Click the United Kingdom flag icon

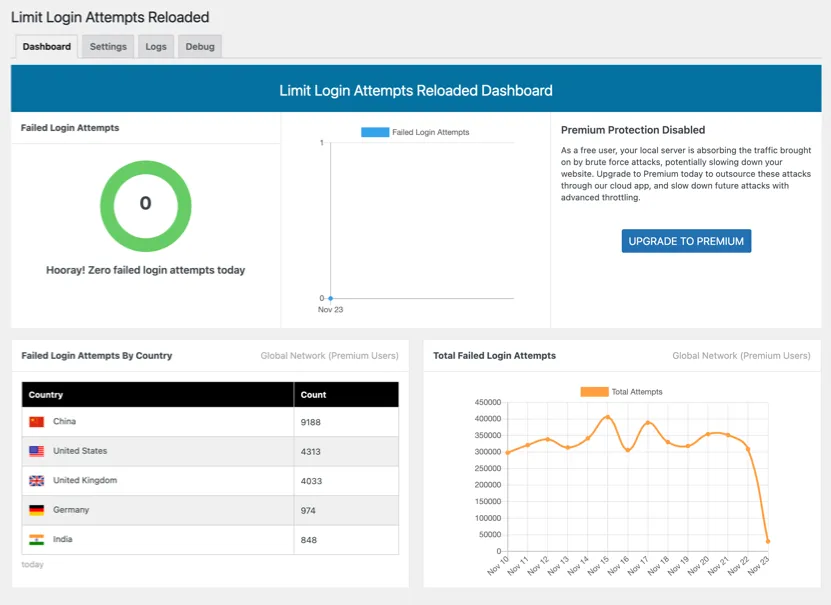tap(37, 481)
